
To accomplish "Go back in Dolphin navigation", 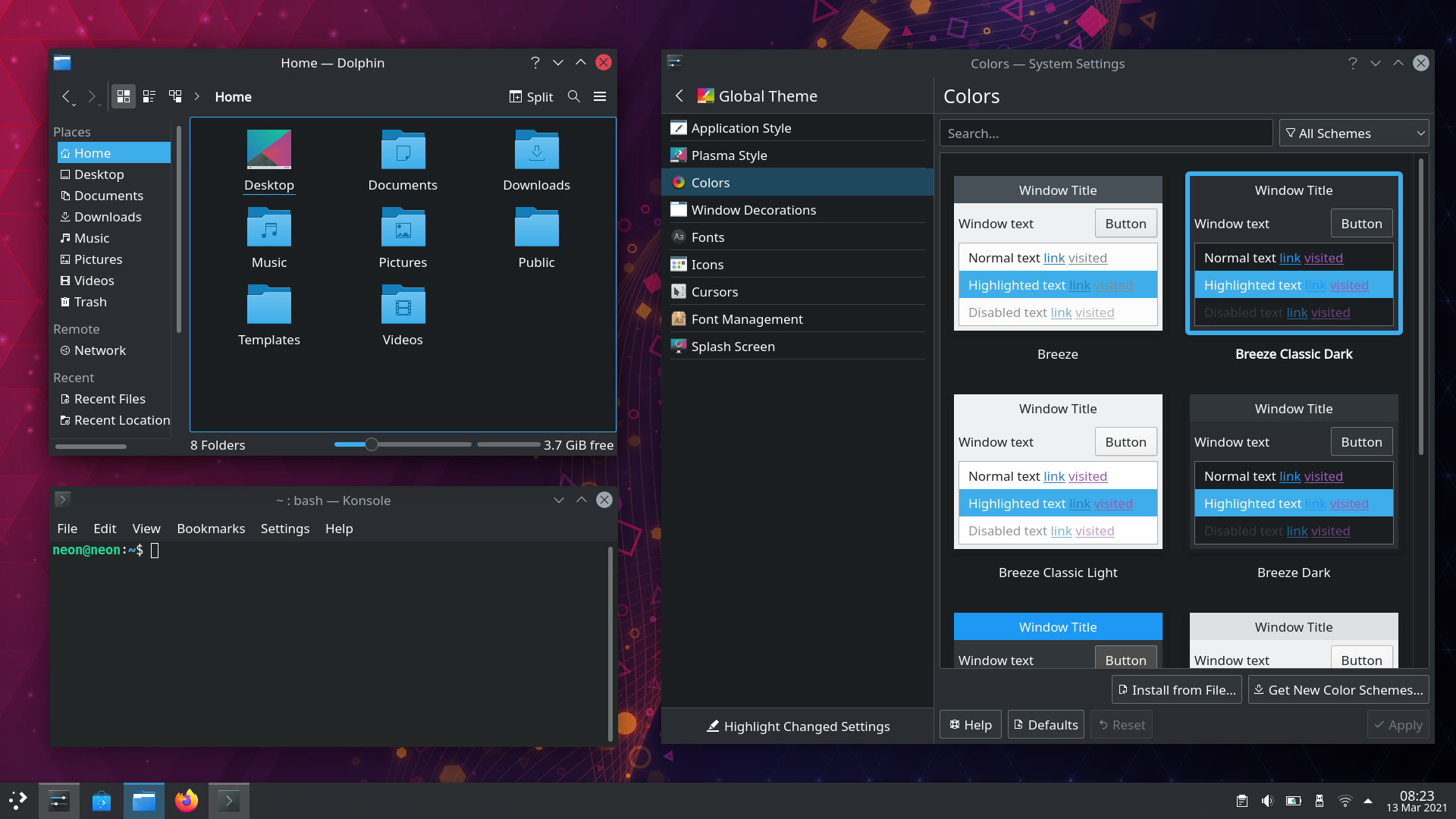I will pos(67,96).
